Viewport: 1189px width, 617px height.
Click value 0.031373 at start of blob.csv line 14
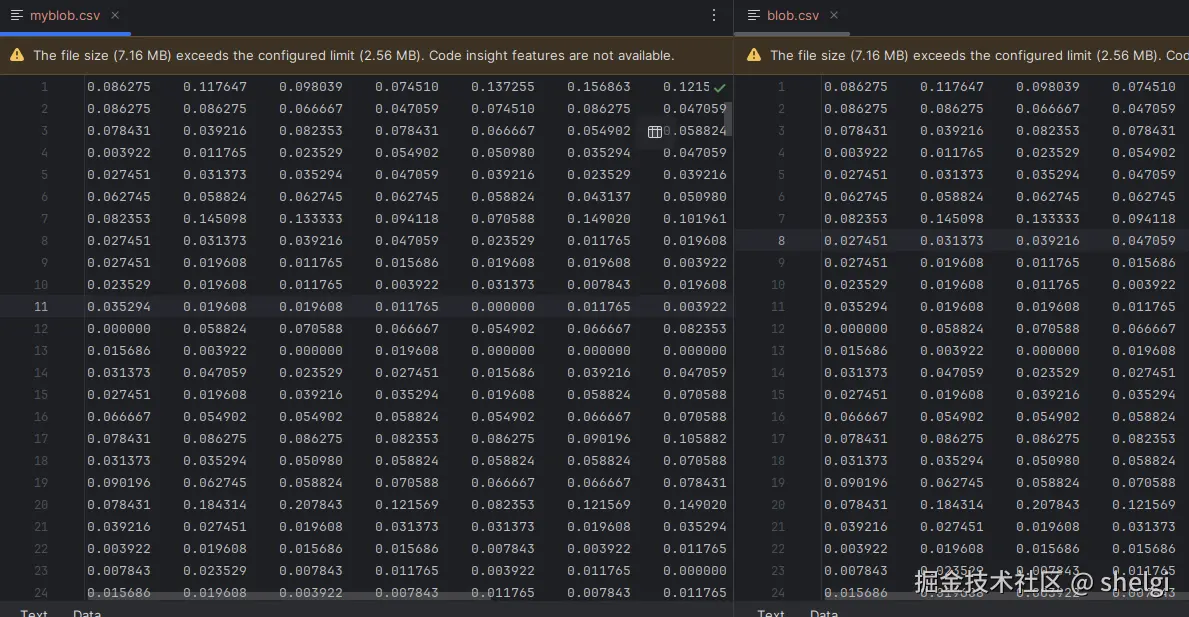855,373
